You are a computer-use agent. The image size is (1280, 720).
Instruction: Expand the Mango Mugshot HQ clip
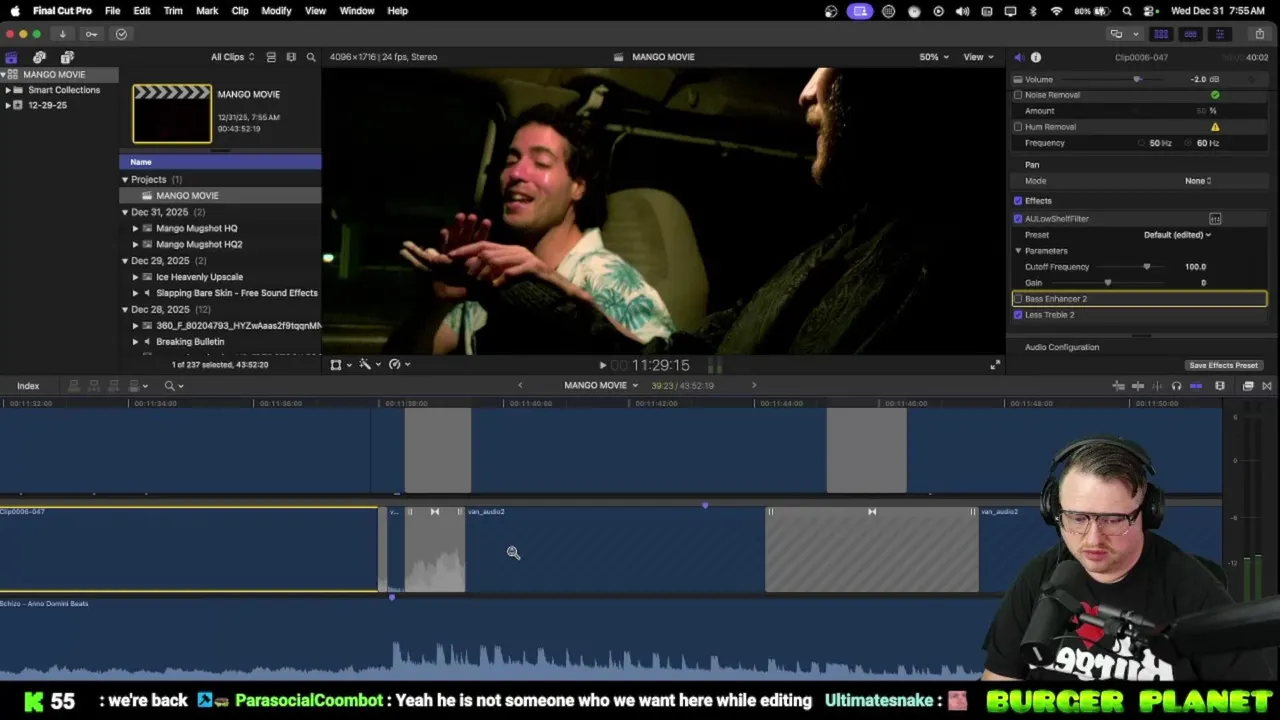[x=136, y=229]
